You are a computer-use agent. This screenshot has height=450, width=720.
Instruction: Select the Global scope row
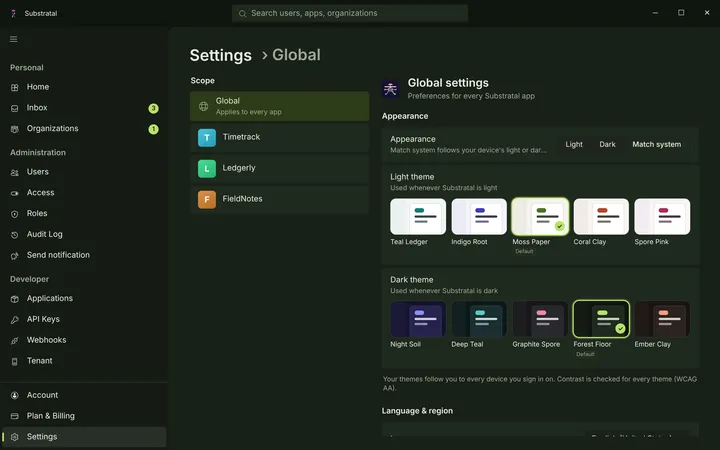pos(279,107)
